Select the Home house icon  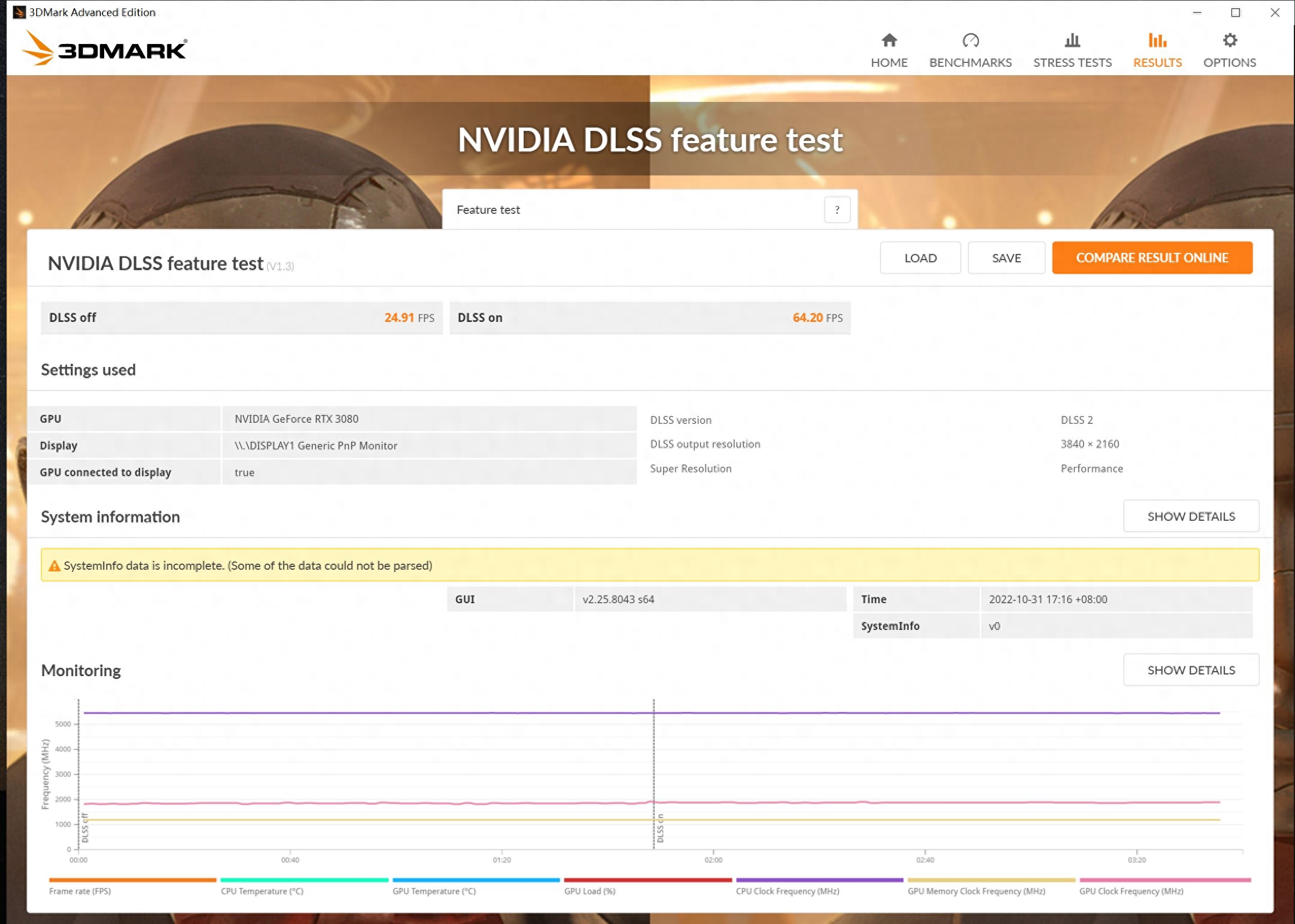pos(889,40)
